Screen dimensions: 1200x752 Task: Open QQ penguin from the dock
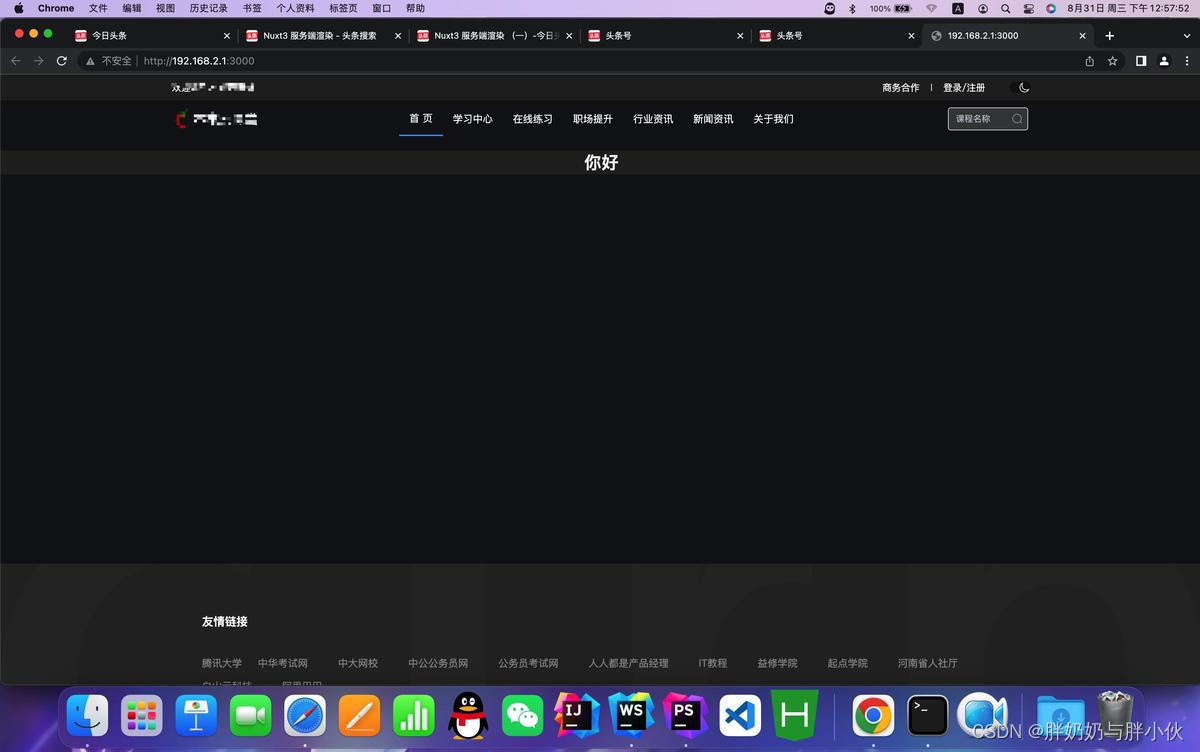468,715
